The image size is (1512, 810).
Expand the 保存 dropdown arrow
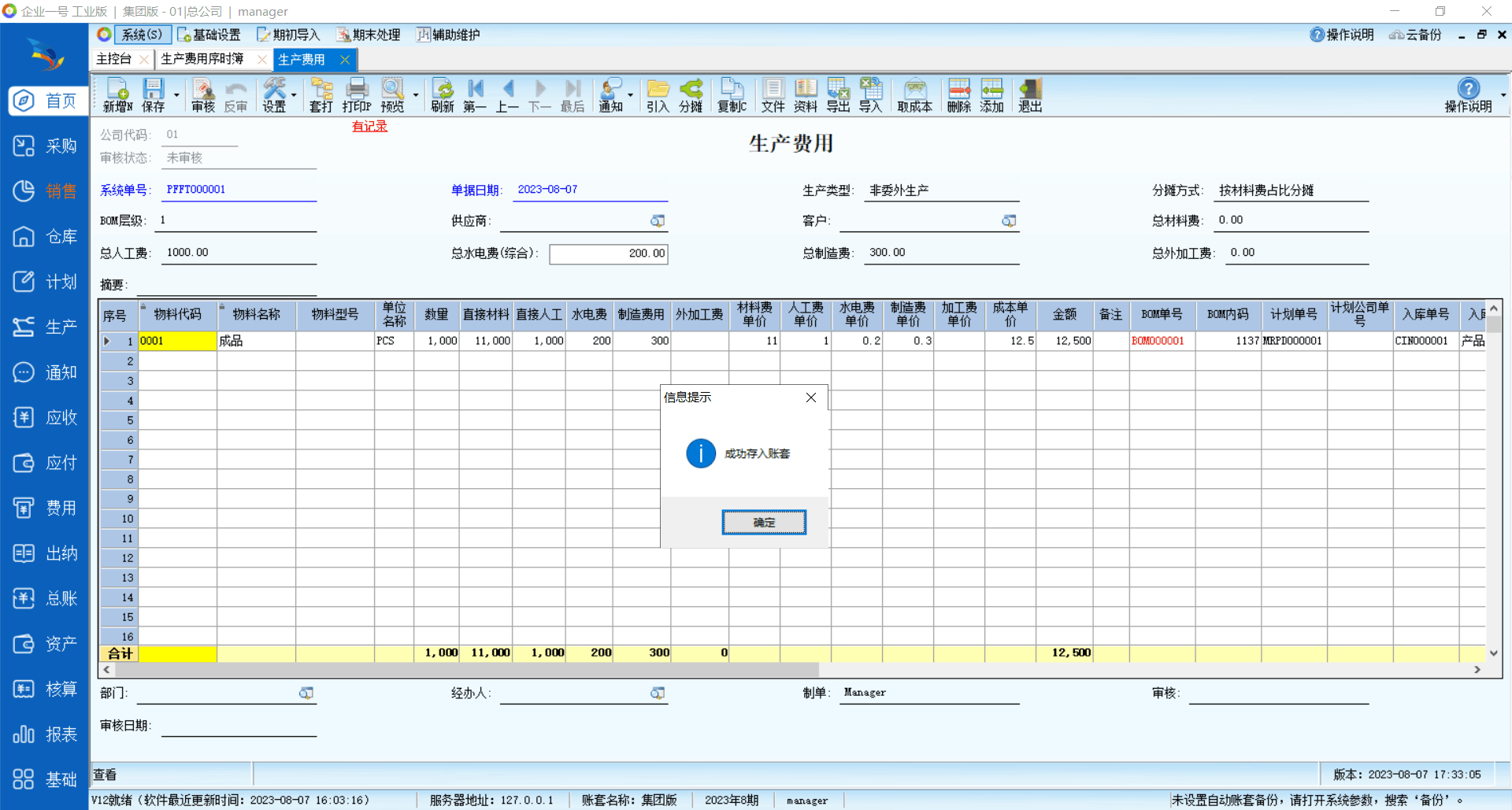(x=176, y=95)
